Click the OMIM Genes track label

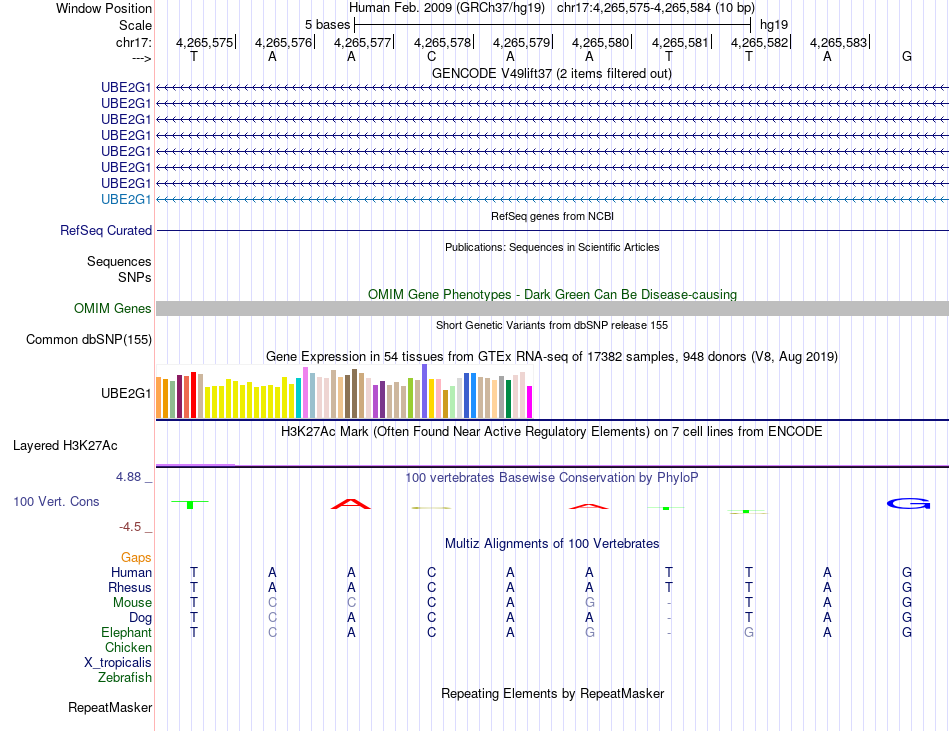pyautogui.click(x=113, y=308)
